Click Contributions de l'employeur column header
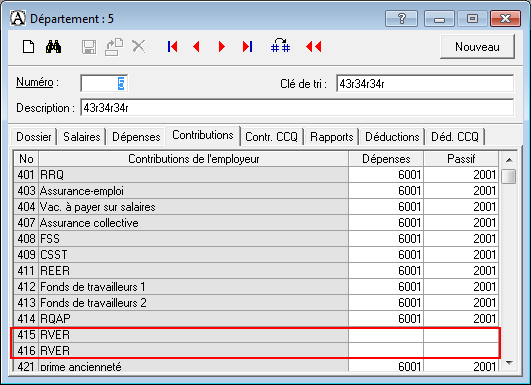The height and width of the screenshot is (385, 531). point(194,159)
